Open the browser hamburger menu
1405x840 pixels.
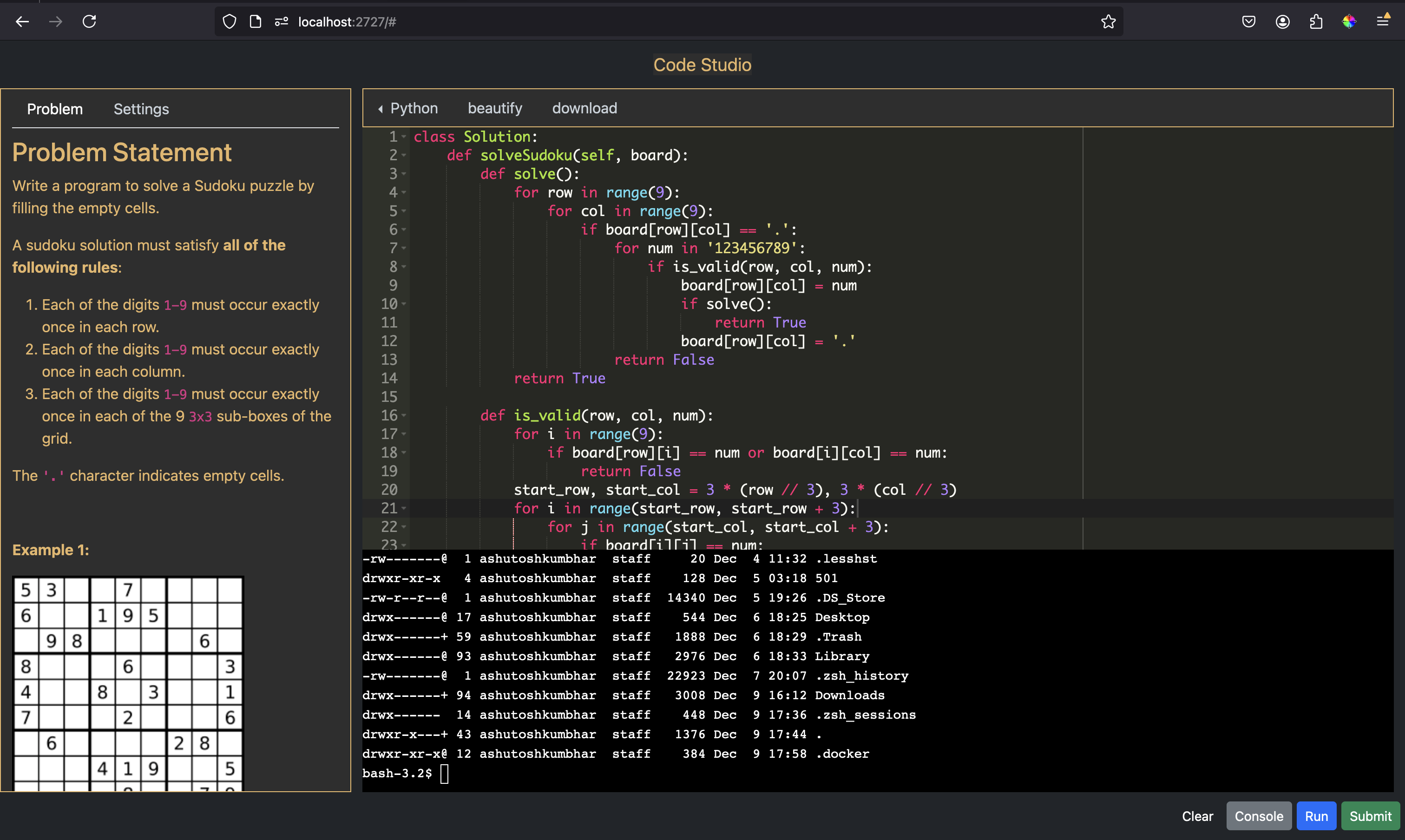[x=1382, y=21]
